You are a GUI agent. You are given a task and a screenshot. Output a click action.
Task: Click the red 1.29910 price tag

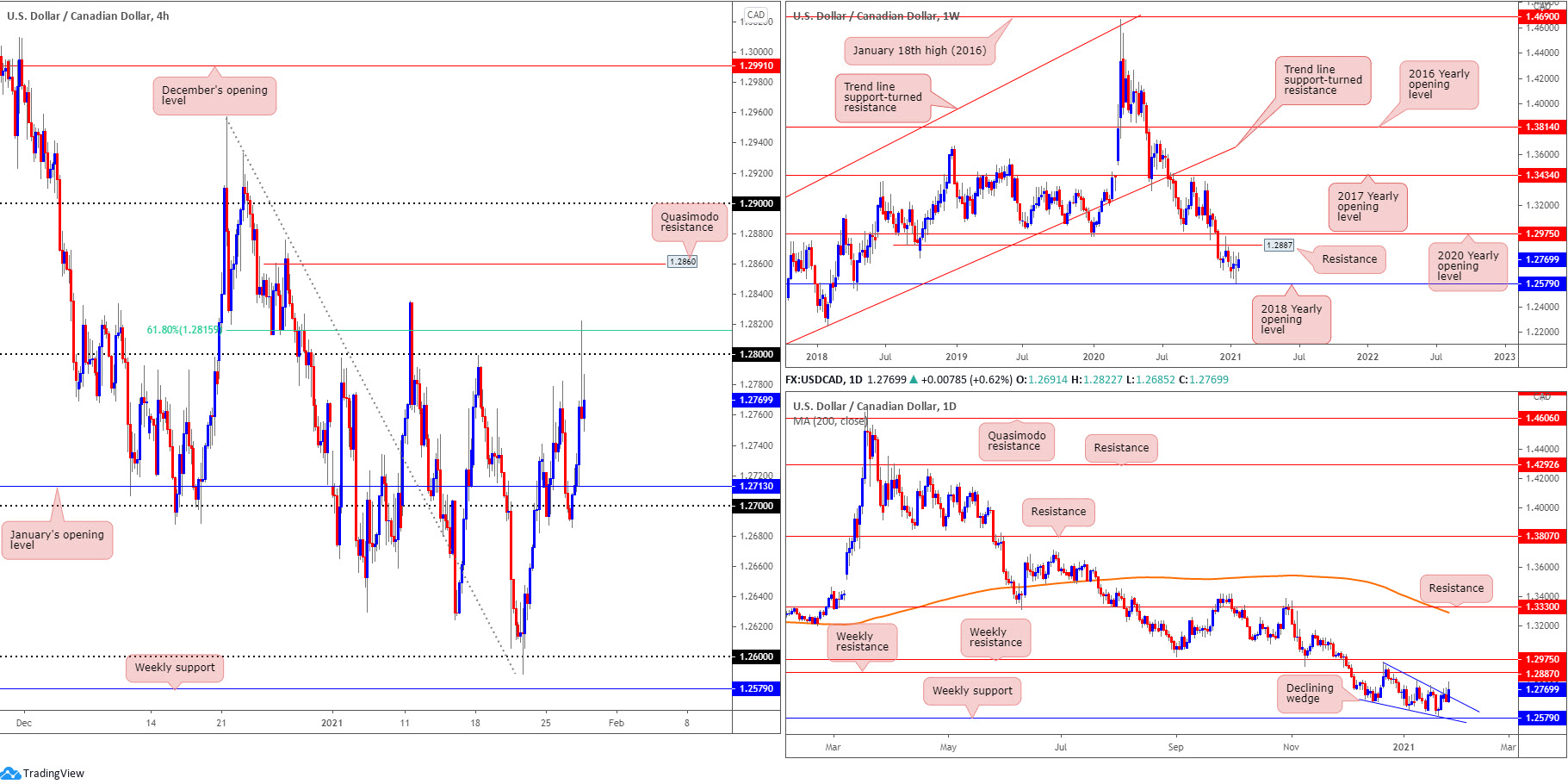757,65
